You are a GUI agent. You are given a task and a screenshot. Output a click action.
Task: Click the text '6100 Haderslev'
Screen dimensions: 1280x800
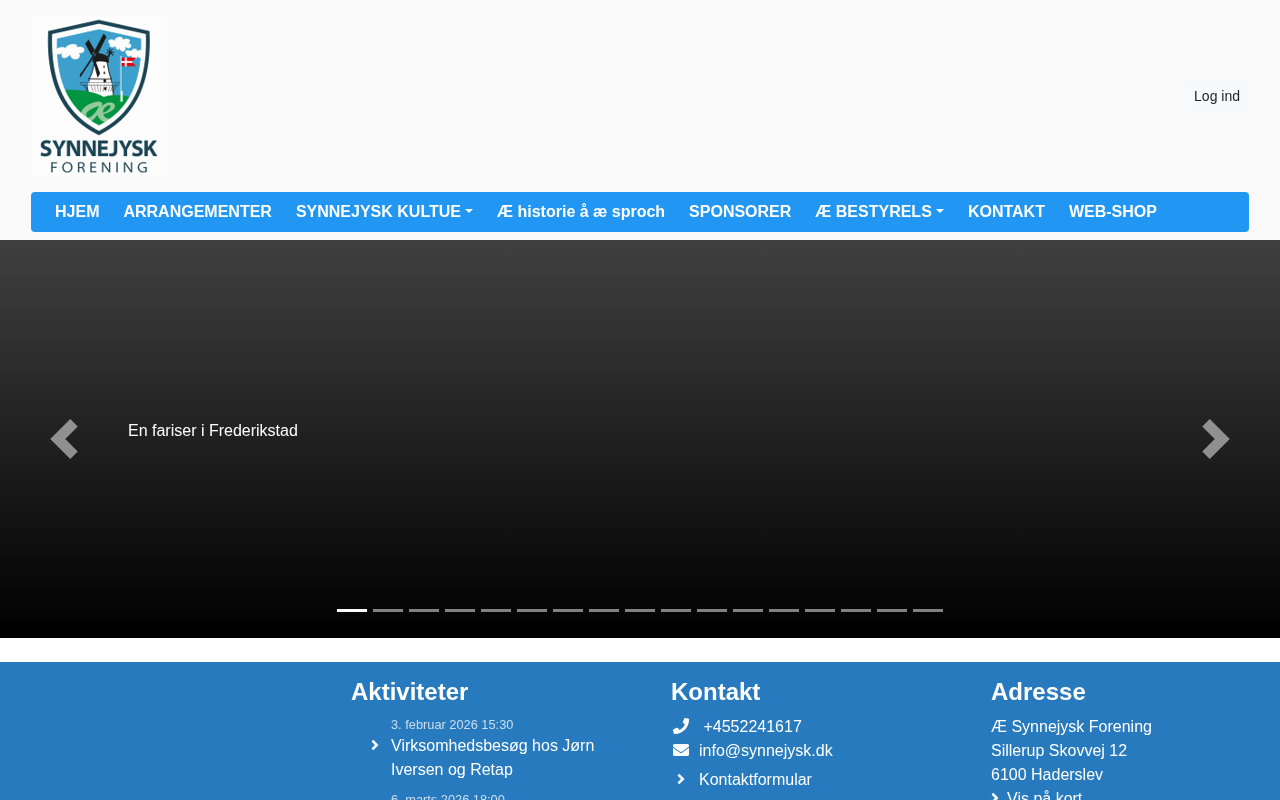pos(1047,775)
